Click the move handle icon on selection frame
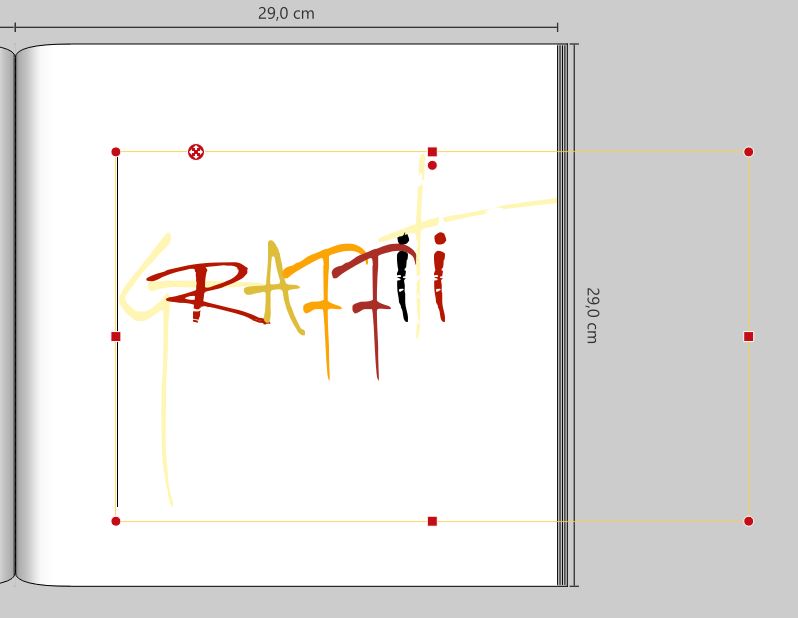798x618 pixels. [x=196, y=152]
